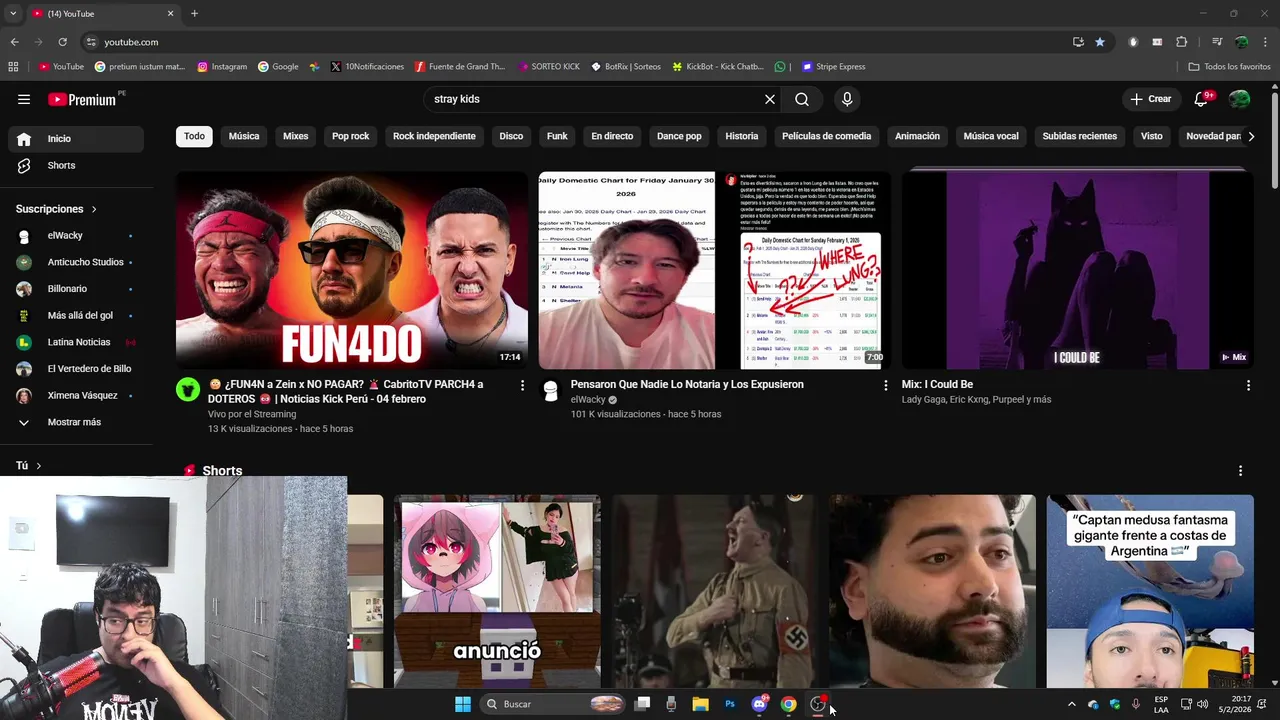
Task: Open the Shorts shelf three-dot menu
Action: pos(1240,471)
